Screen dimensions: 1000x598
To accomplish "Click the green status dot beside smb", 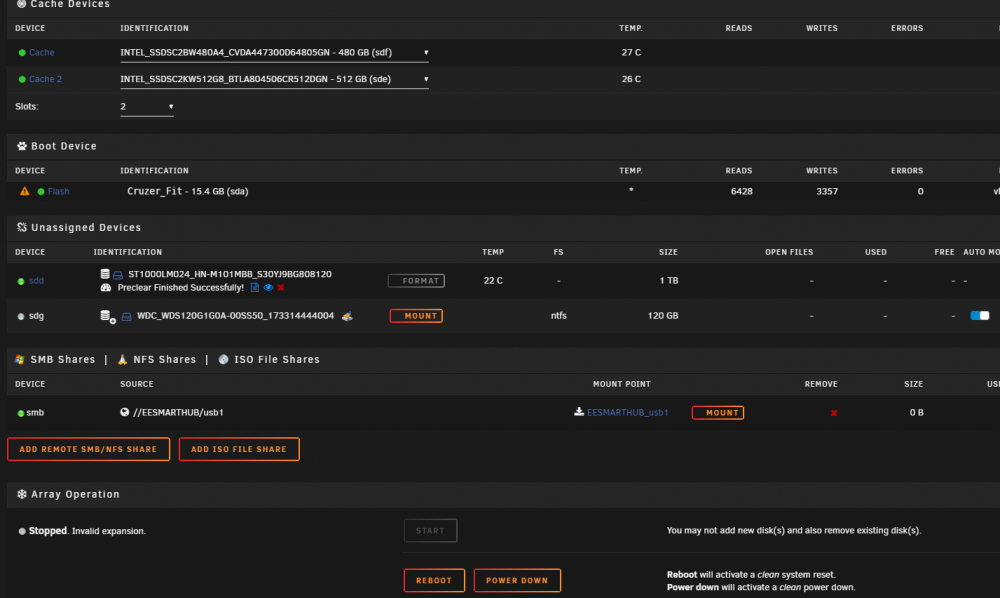I will point(21,413).
